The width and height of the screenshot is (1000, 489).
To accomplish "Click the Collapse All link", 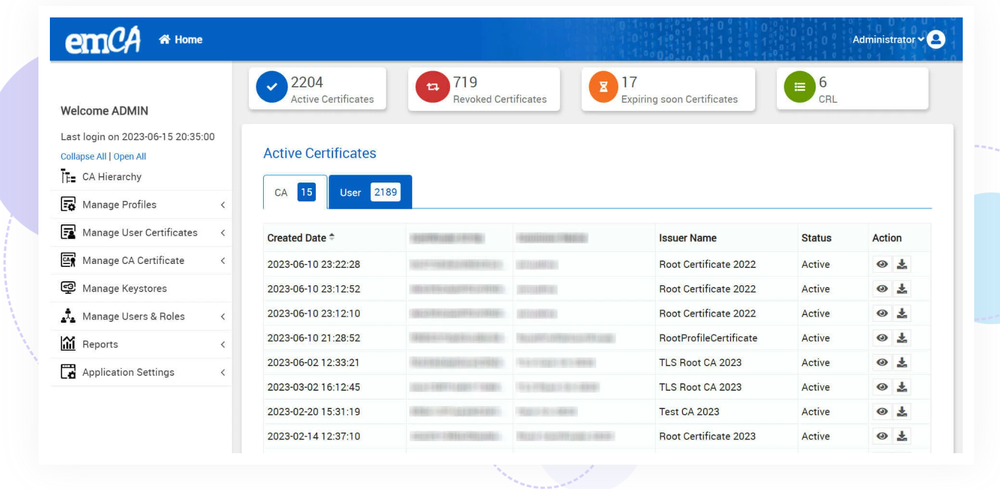I will 84,156.
